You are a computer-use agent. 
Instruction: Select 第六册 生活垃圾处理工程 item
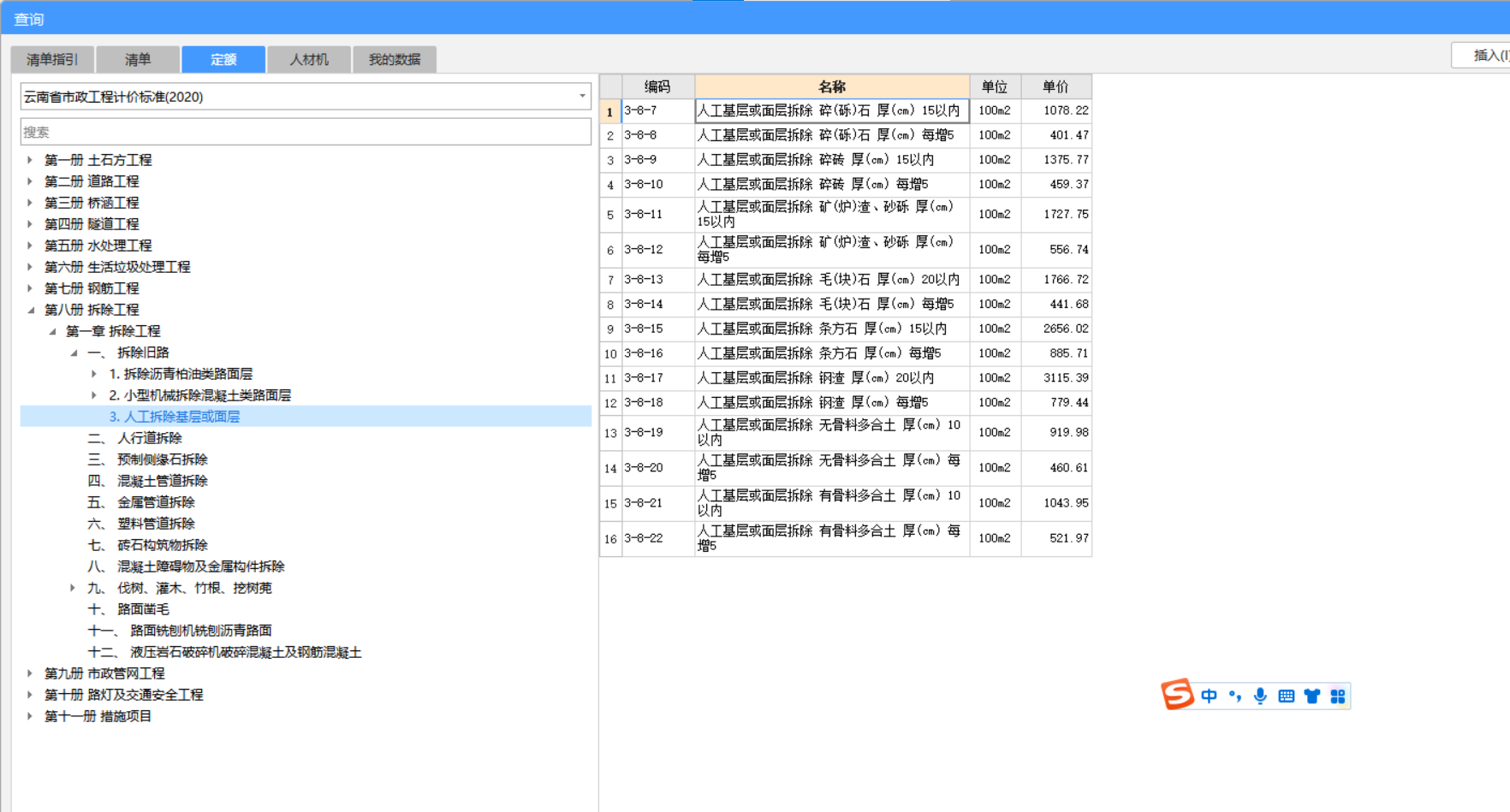click(x=117, y=267)
